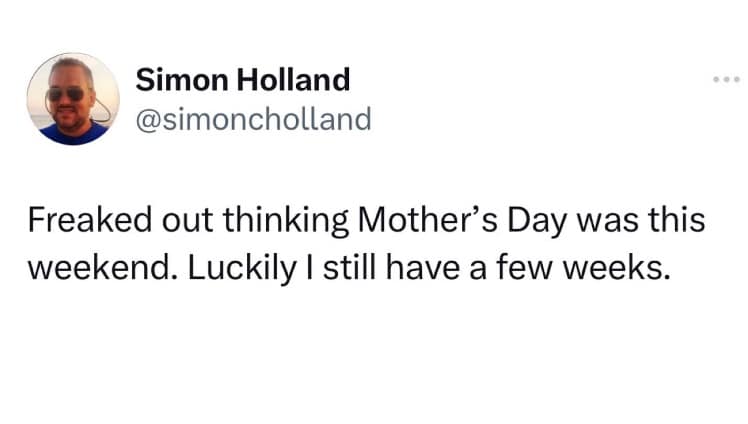
Task: Click Simon Holland's profile picture
Action: click(x=73, y=99)
